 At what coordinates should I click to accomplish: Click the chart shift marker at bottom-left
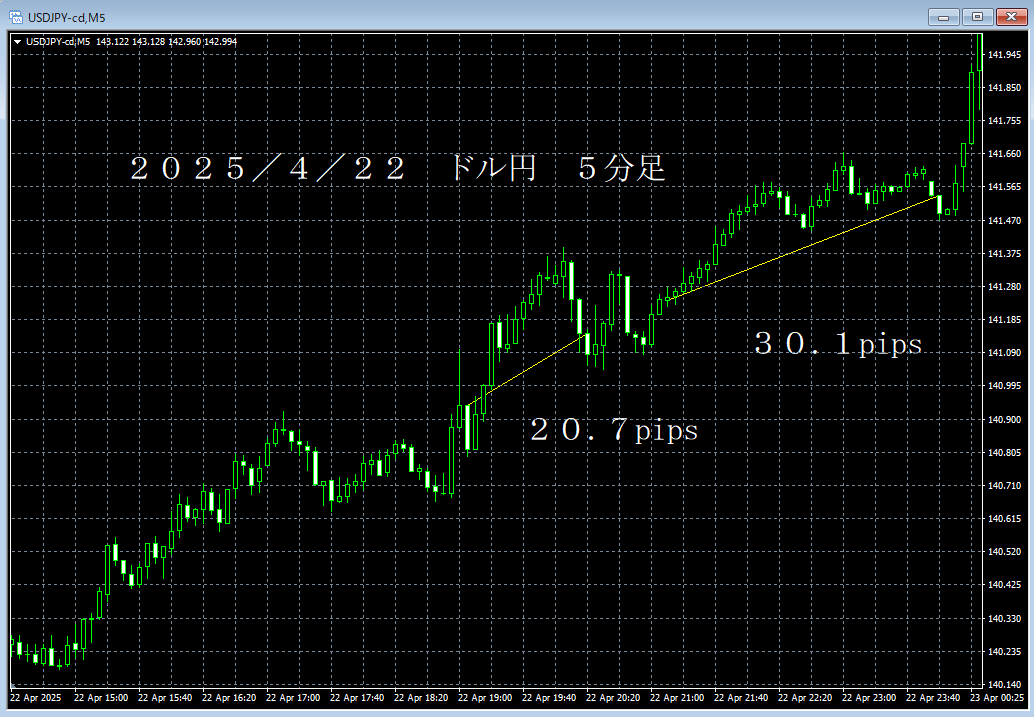pyautogui.click(x=12, y=685)
